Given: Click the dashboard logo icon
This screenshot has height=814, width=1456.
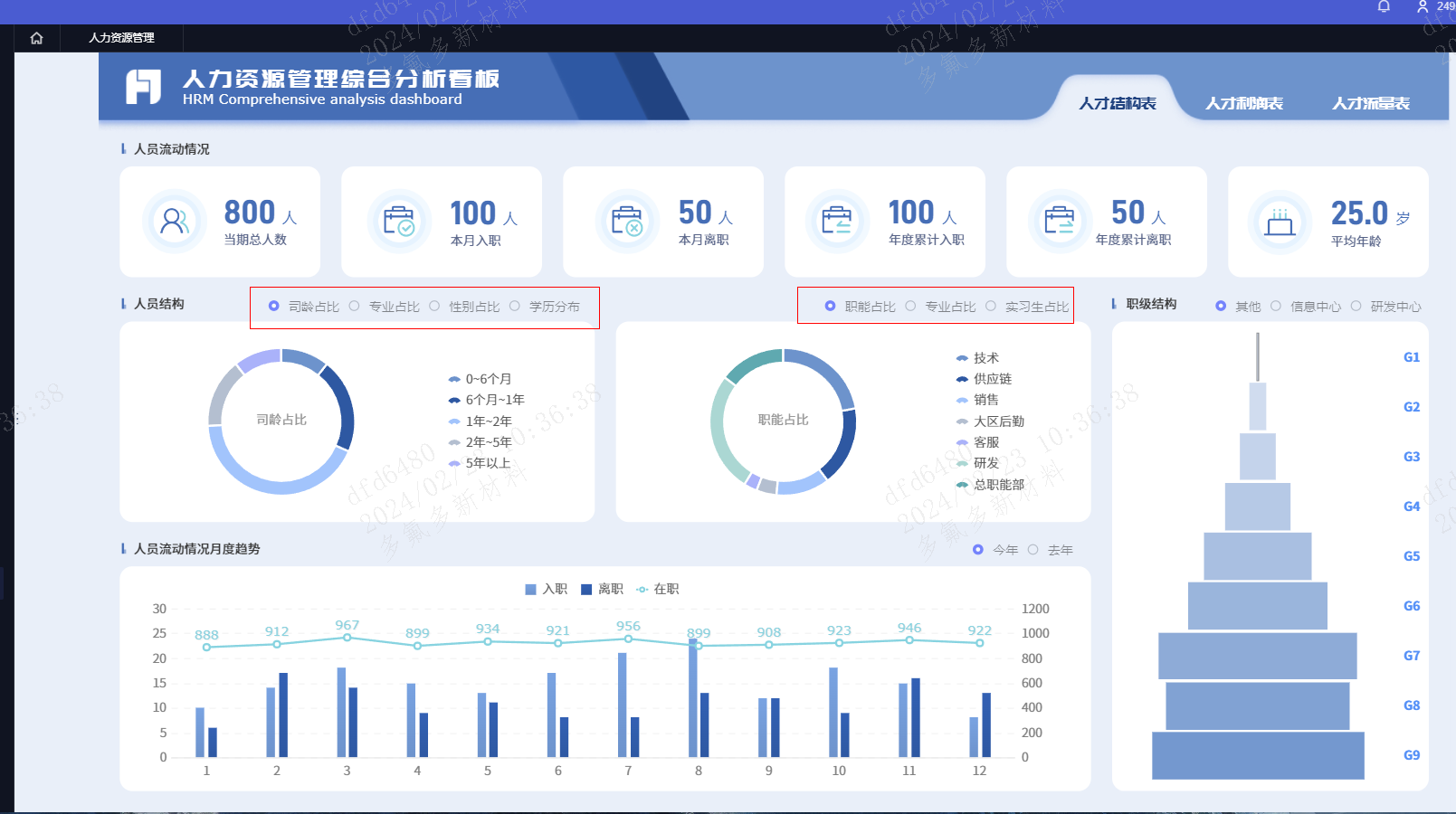Looking at the screenshot, I should [143, 87].
